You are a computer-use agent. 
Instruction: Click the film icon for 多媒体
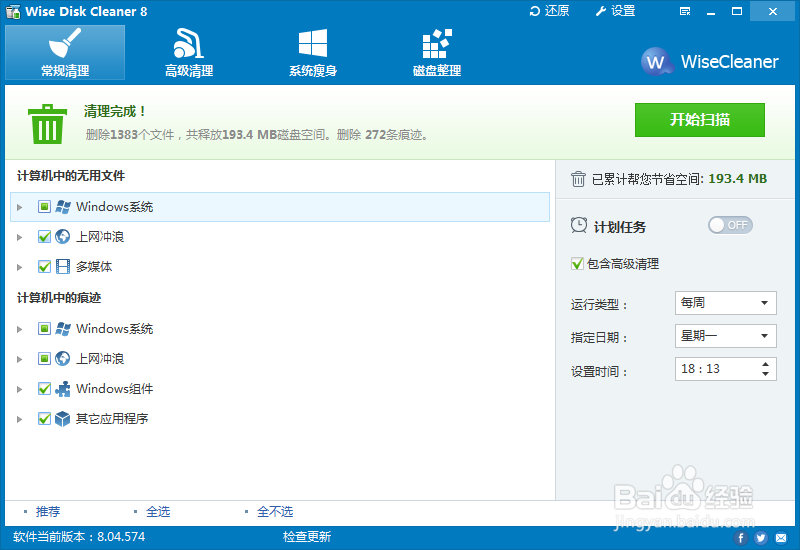coord(63,266)
